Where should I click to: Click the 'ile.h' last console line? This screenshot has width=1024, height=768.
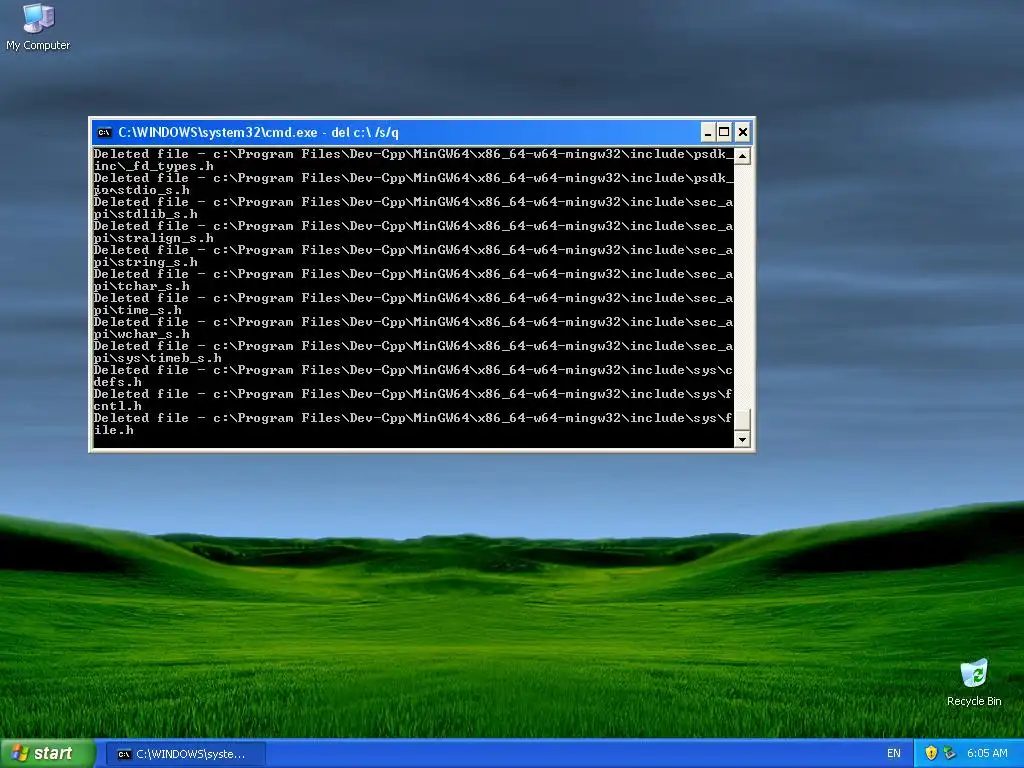coord(114,430)
